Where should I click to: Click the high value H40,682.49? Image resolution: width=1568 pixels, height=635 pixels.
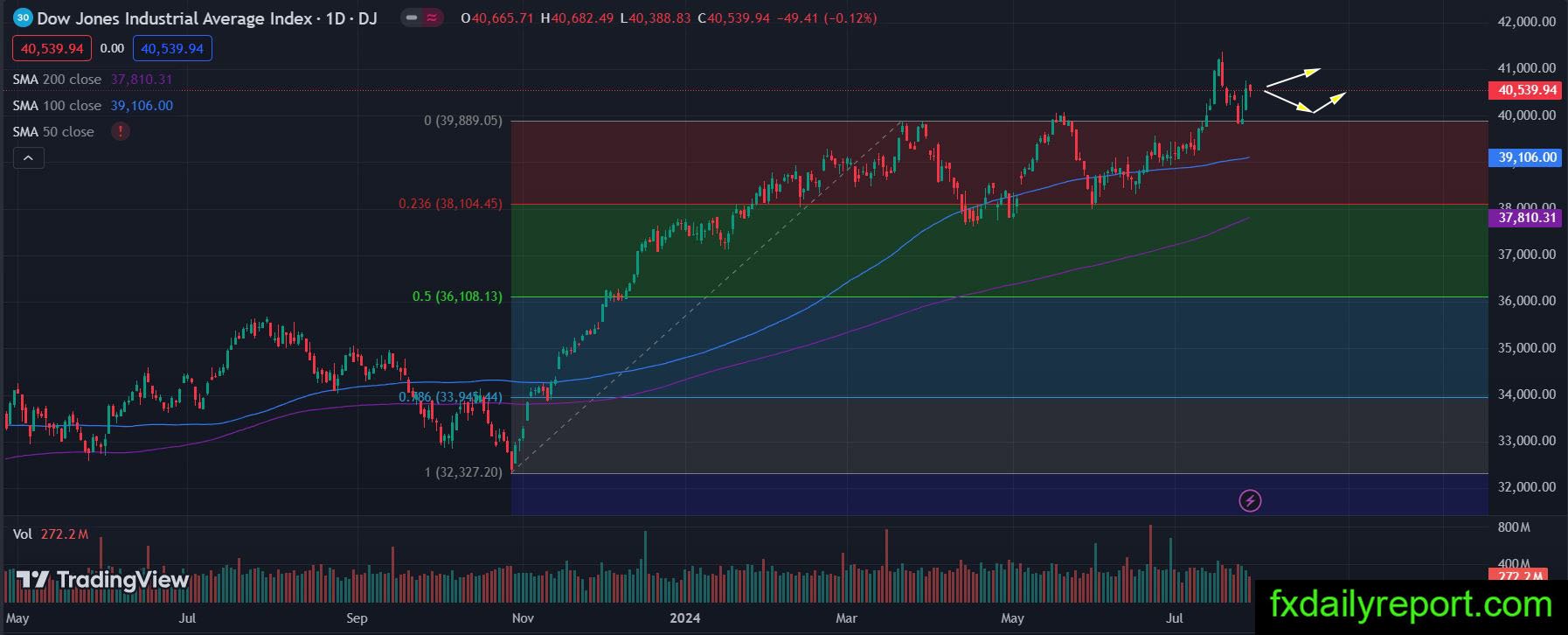click(x=577, y=17)
